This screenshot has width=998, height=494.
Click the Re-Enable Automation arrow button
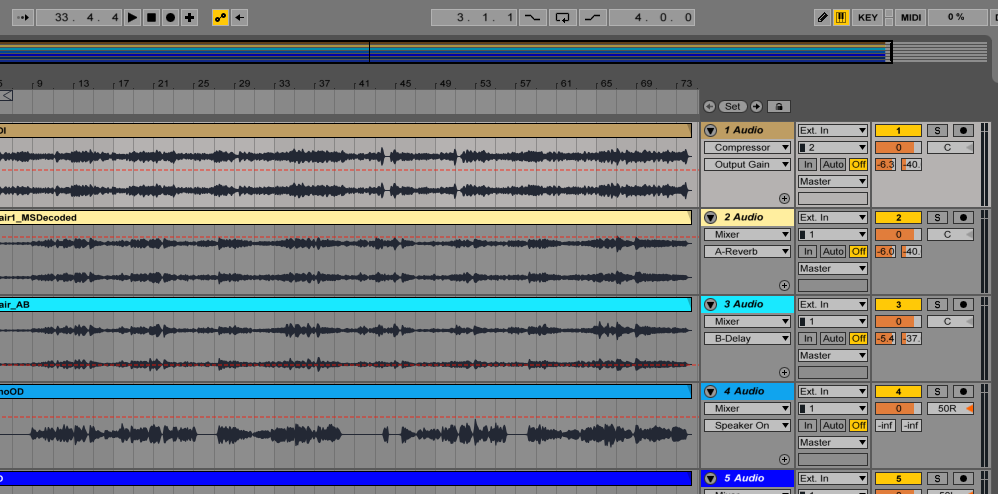point(239,18)
